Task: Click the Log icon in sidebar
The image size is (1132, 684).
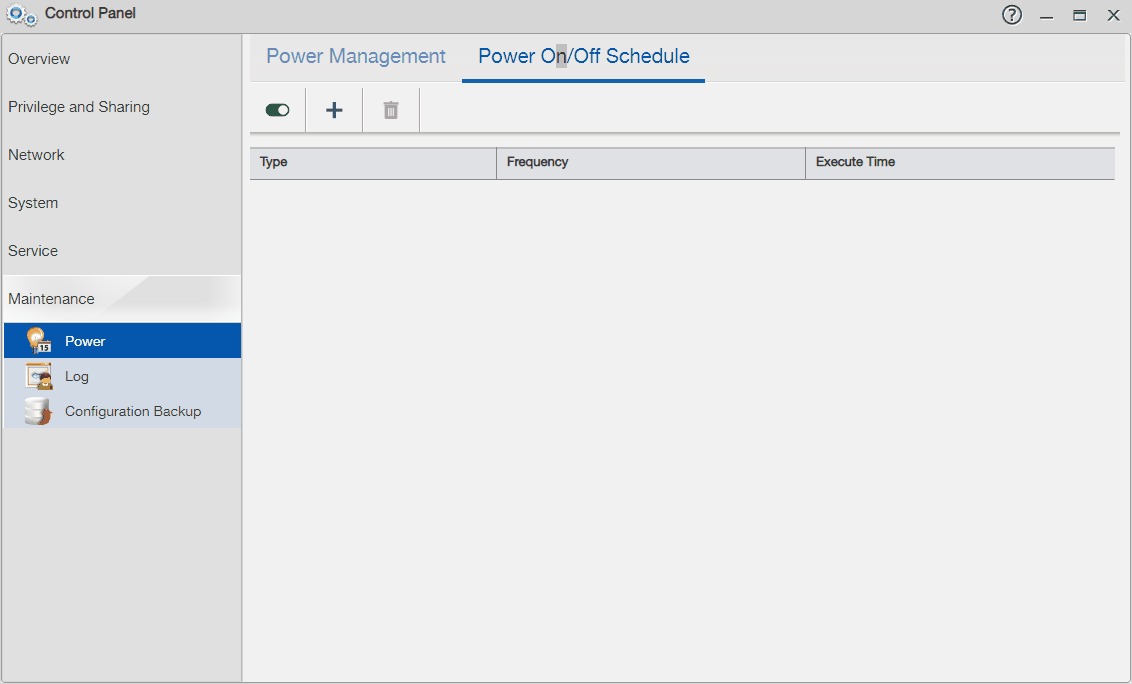Action: (38, 376)
